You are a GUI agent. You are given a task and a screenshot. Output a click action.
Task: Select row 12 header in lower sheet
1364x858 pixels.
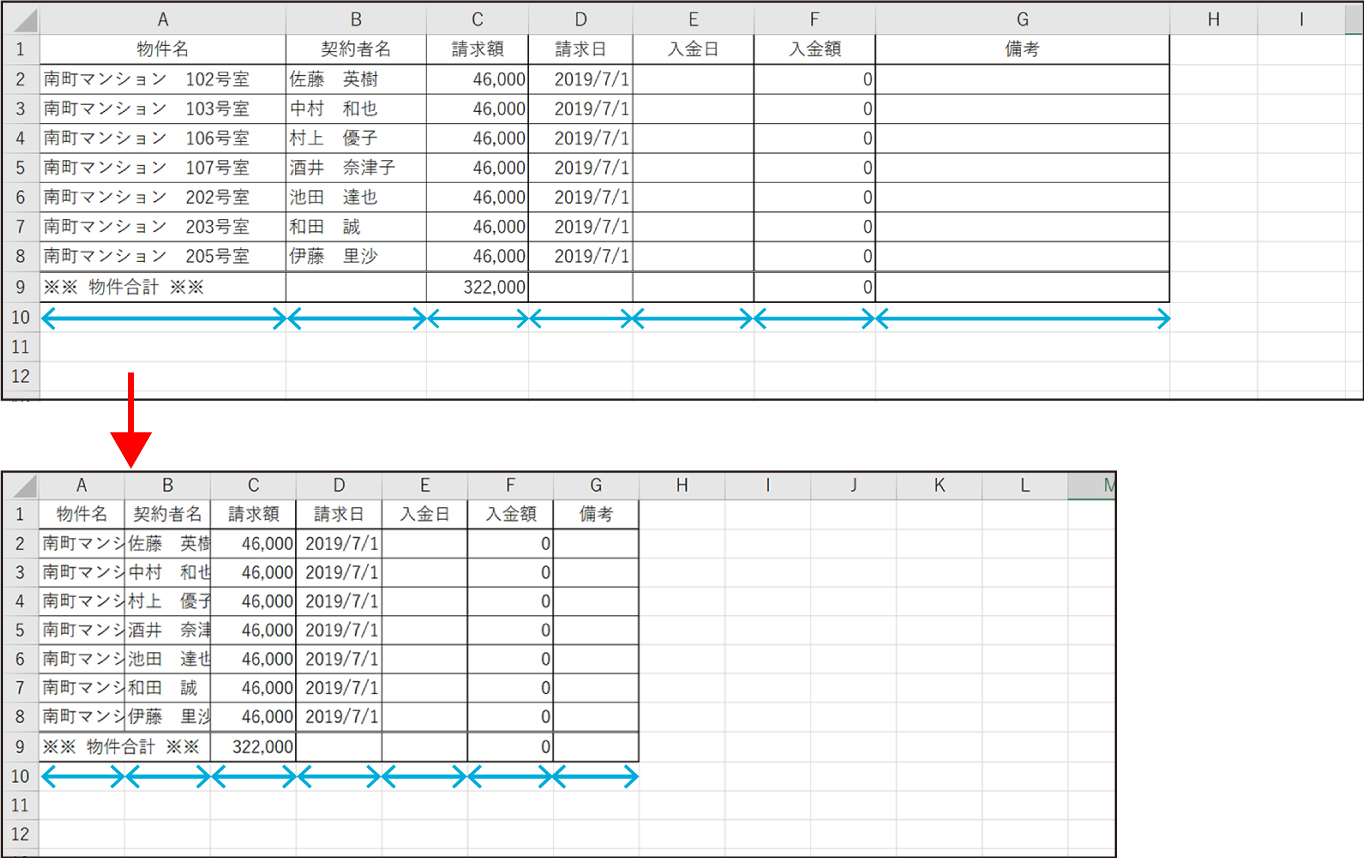[21, 833]
